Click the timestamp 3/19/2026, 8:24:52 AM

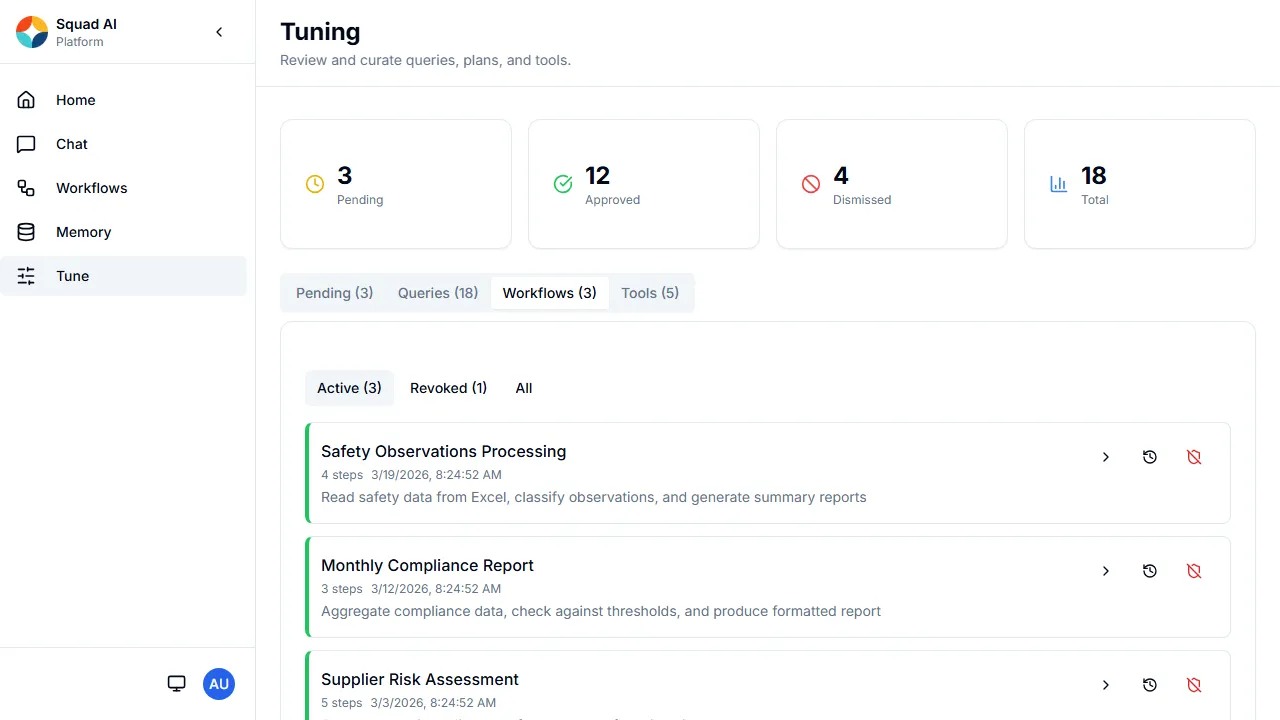click(436, 475)
